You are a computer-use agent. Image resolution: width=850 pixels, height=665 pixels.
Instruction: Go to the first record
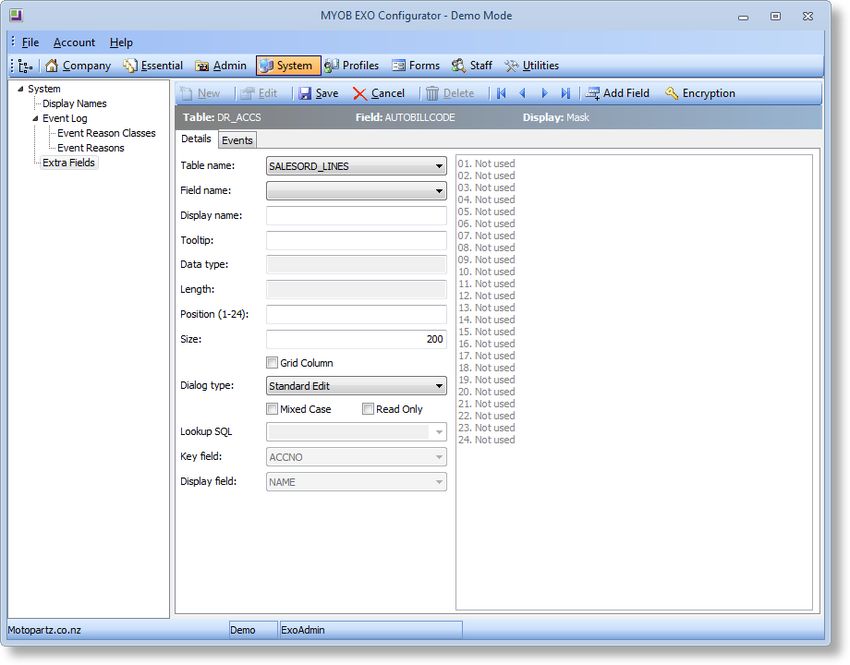501,93
